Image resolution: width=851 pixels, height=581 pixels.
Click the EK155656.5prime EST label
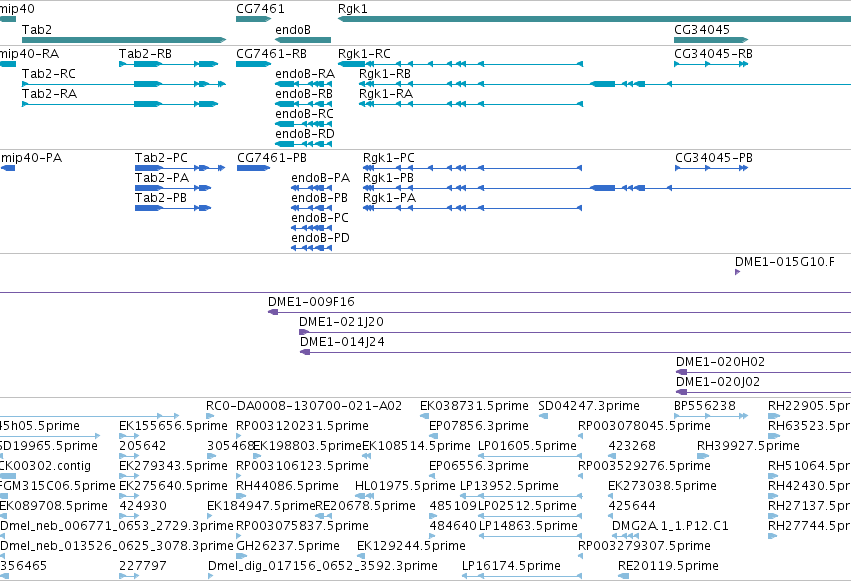pos(173,426)
